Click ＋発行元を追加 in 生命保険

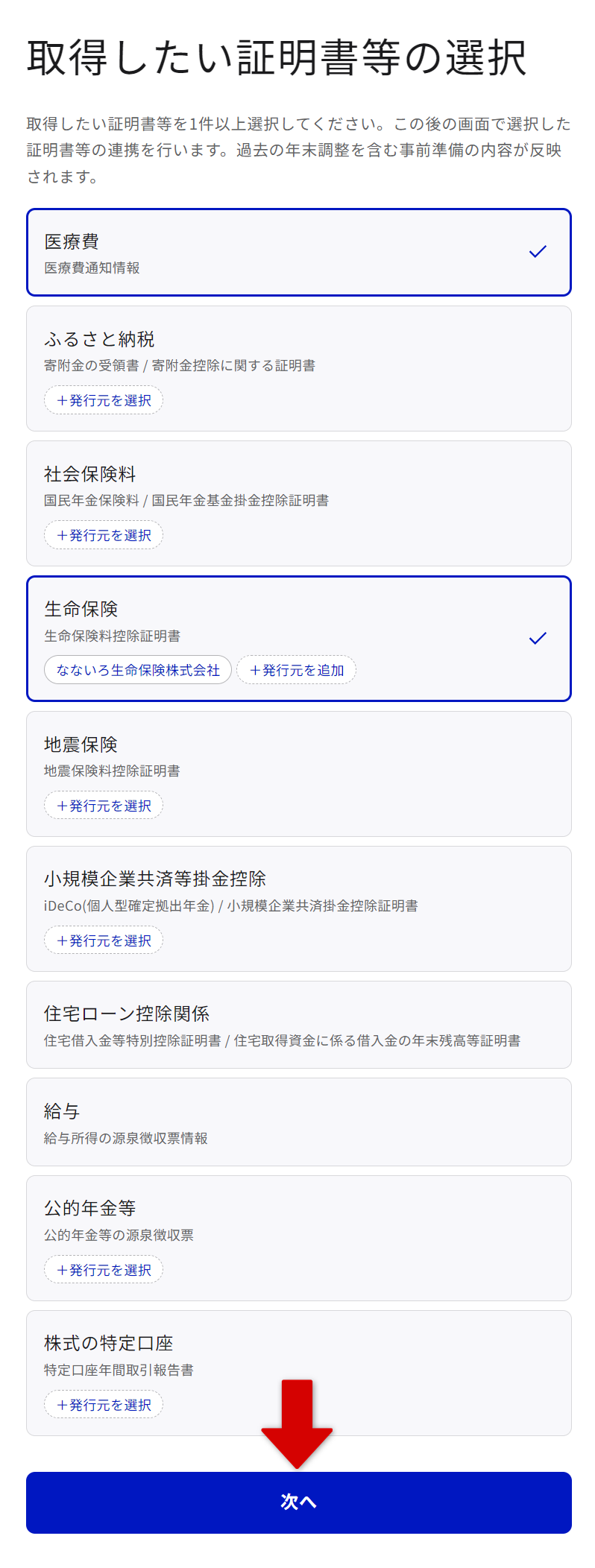point(296,670)
